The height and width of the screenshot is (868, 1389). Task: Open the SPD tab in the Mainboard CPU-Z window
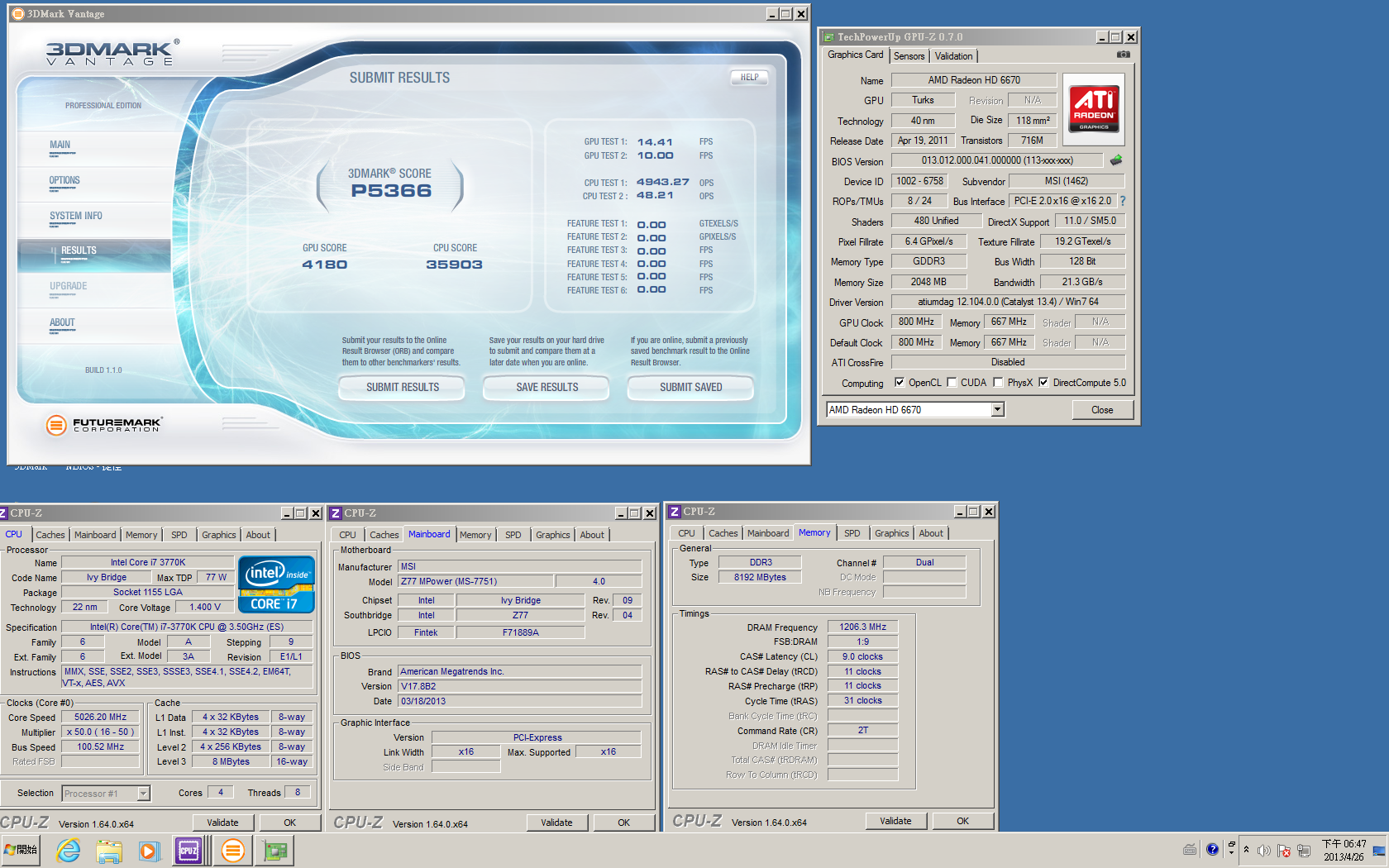[x=513, y=535]
